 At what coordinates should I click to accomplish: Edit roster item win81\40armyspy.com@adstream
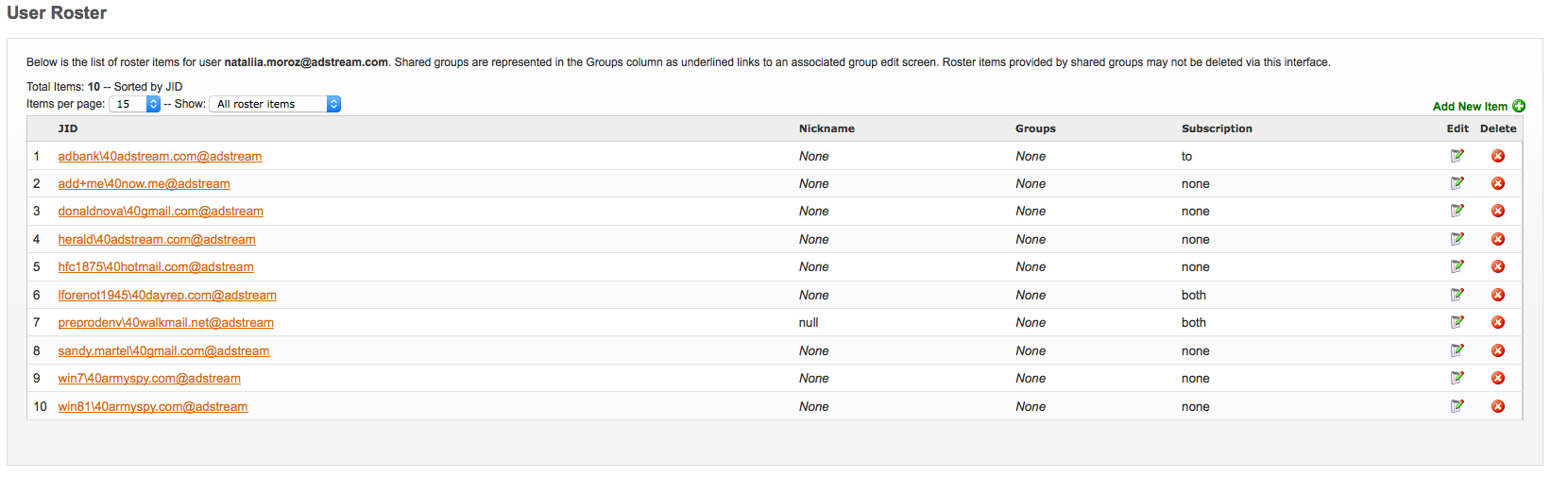(1457, 406)
